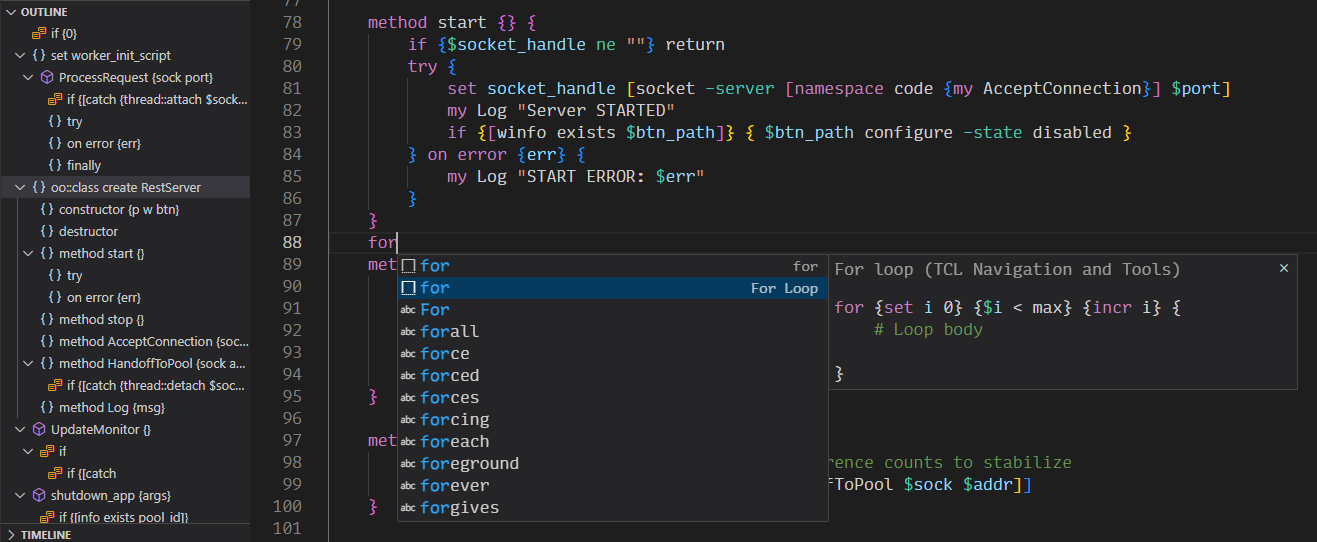Collapse the oo::class create RestServer chevron

[x=21, y=187]
